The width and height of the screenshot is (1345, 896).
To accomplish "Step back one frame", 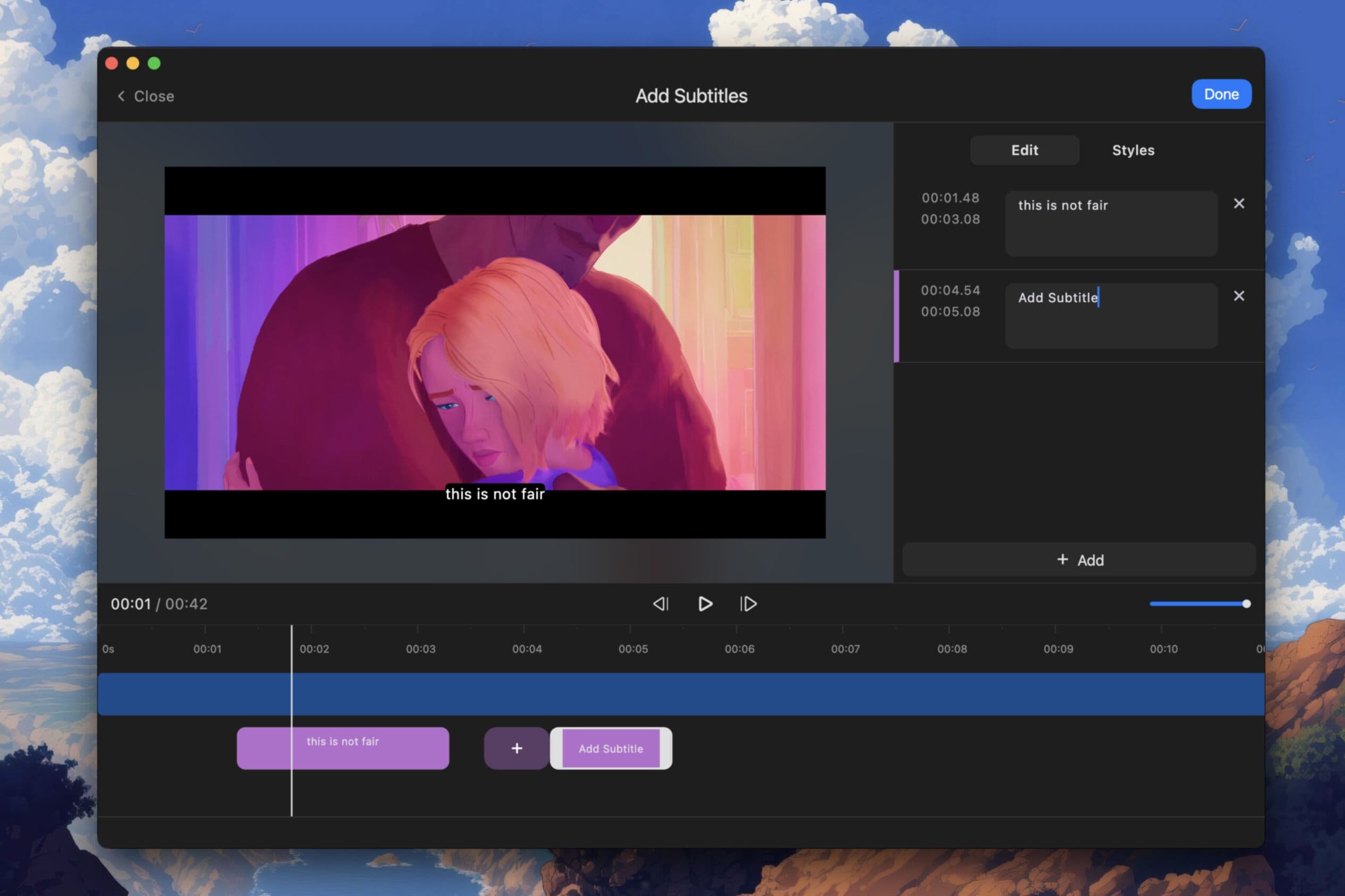I will [661, 604].
